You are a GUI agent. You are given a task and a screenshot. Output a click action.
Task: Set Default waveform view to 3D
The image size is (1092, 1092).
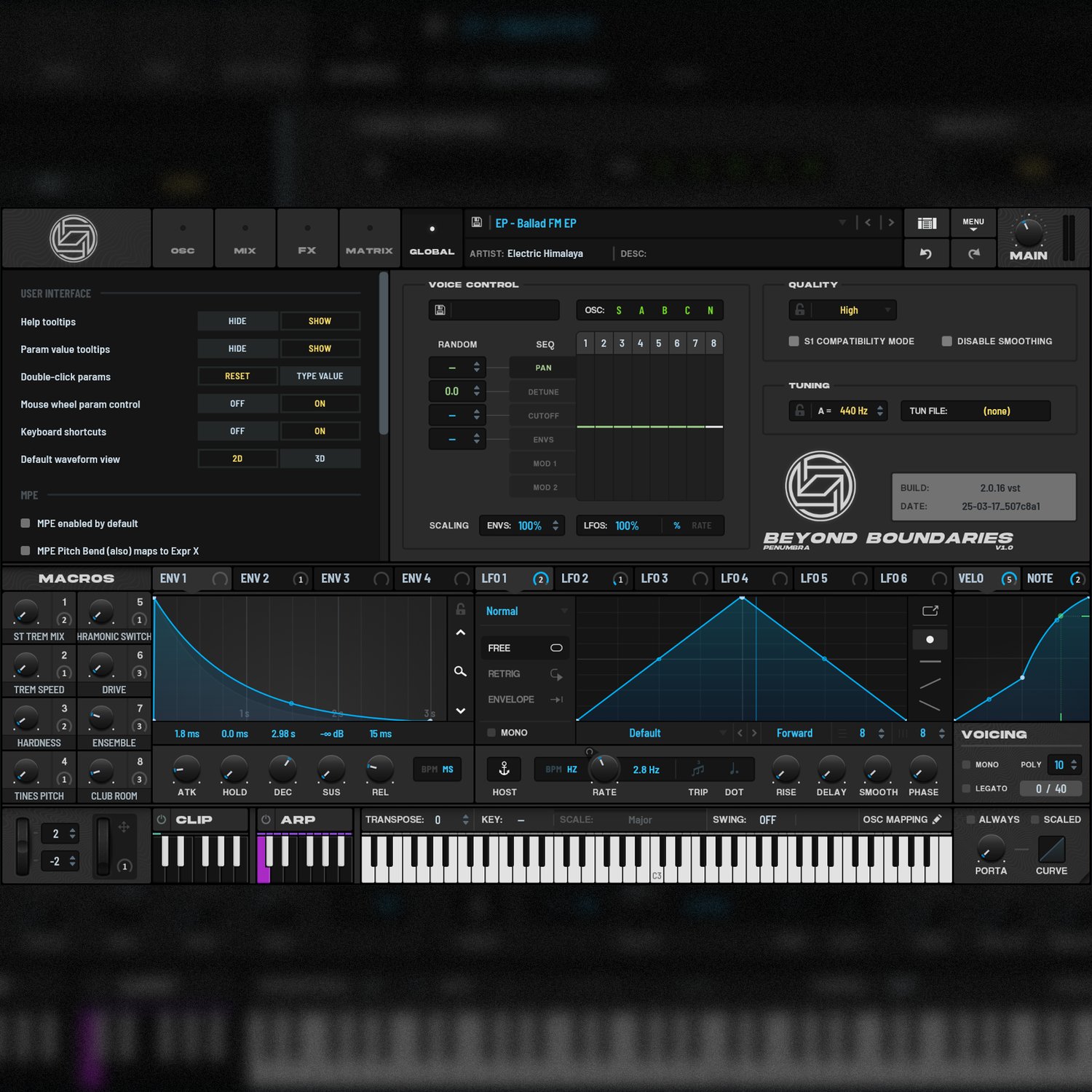pos(320,459)
